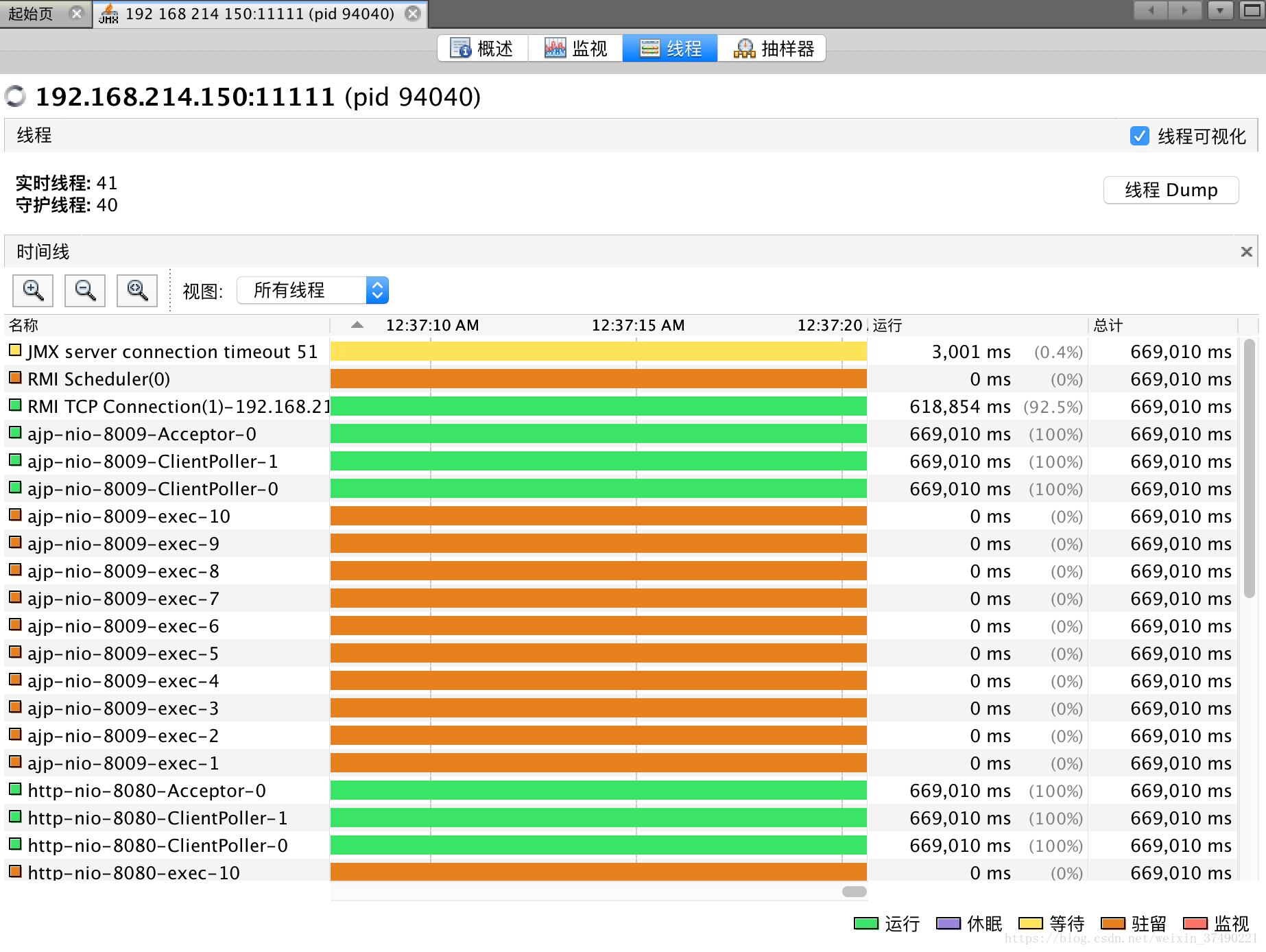Close the 时间线 timeline panel

click(x=1247, y=252)
